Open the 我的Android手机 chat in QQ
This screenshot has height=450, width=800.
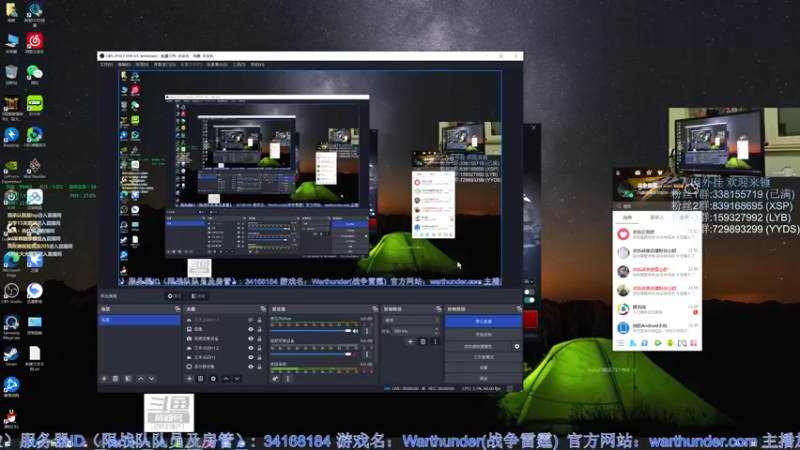[x=657, y=328]
